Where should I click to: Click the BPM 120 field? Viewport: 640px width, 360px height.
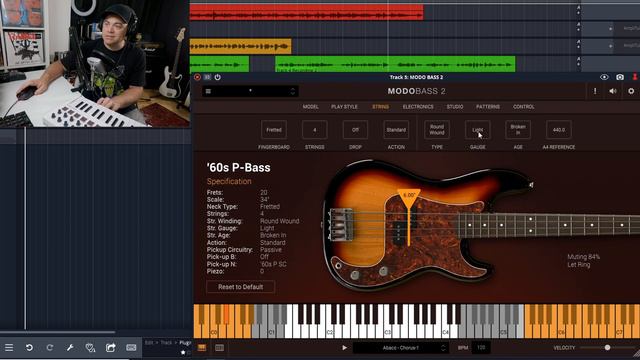point(481,348)
